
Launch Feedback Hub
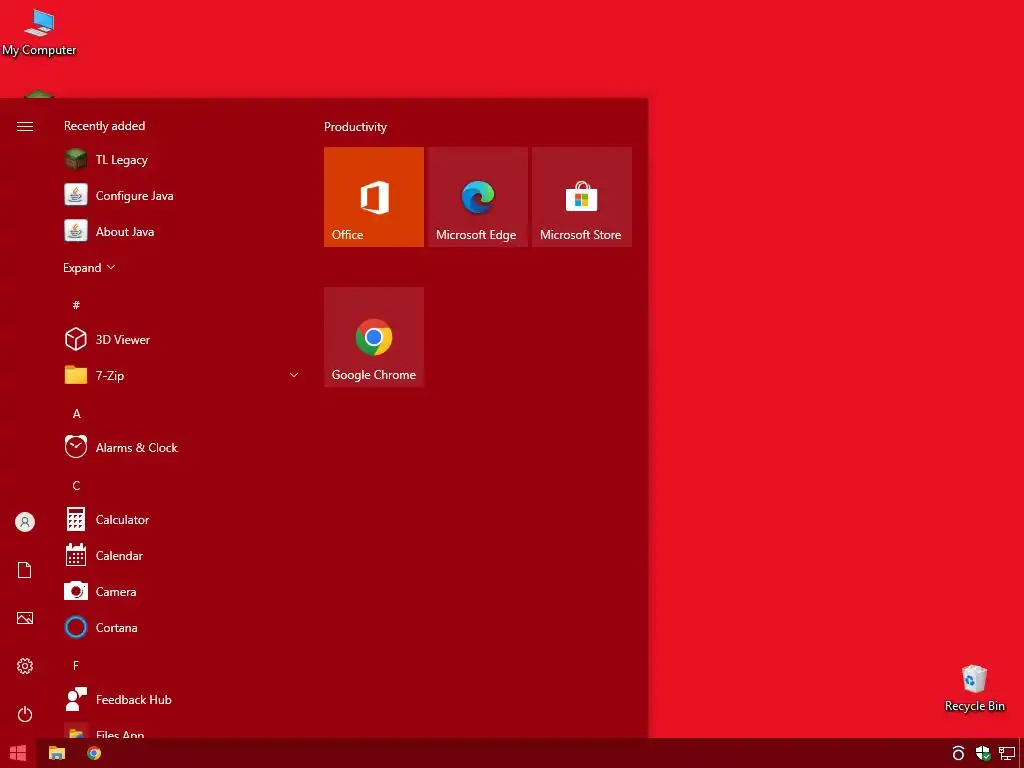181,699
